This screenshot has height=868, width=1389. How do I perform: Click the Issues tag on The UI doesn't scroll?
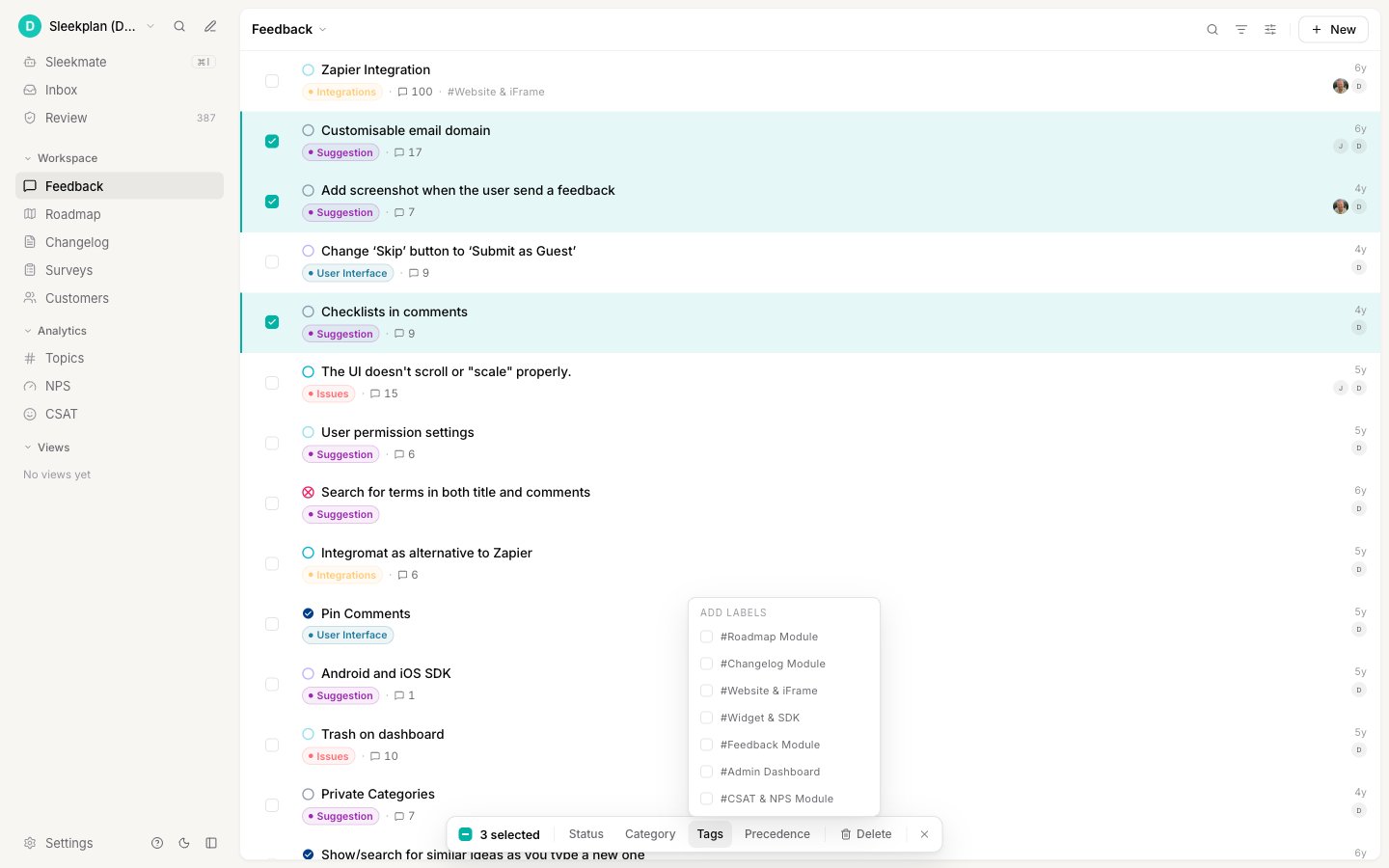(x=328, y=393)
